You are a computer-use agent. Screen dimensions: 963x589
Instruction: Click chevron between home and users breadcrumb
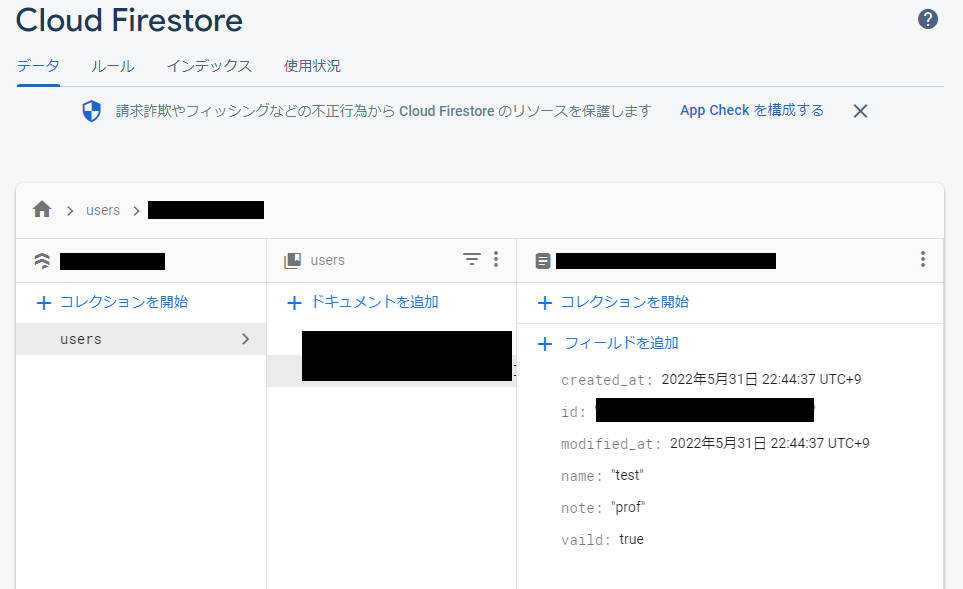(x=70, y=211)
